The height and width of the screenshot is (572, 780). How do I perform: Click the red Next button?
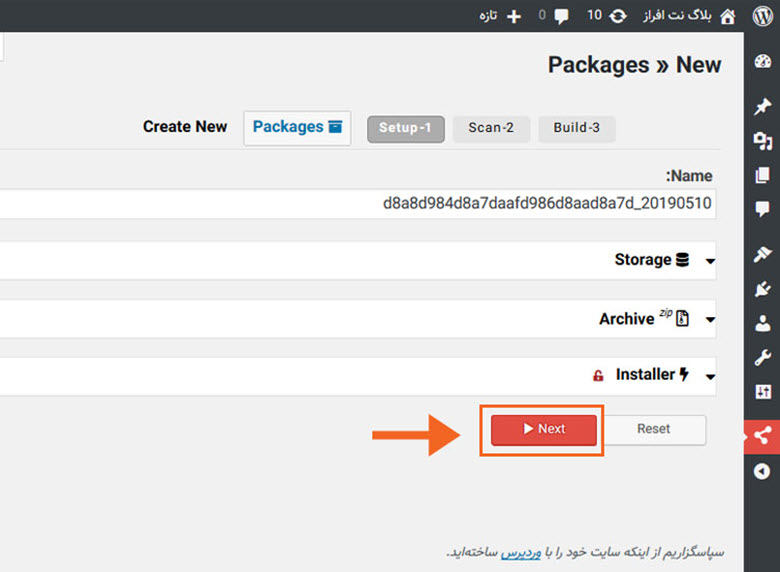(544, 430)
